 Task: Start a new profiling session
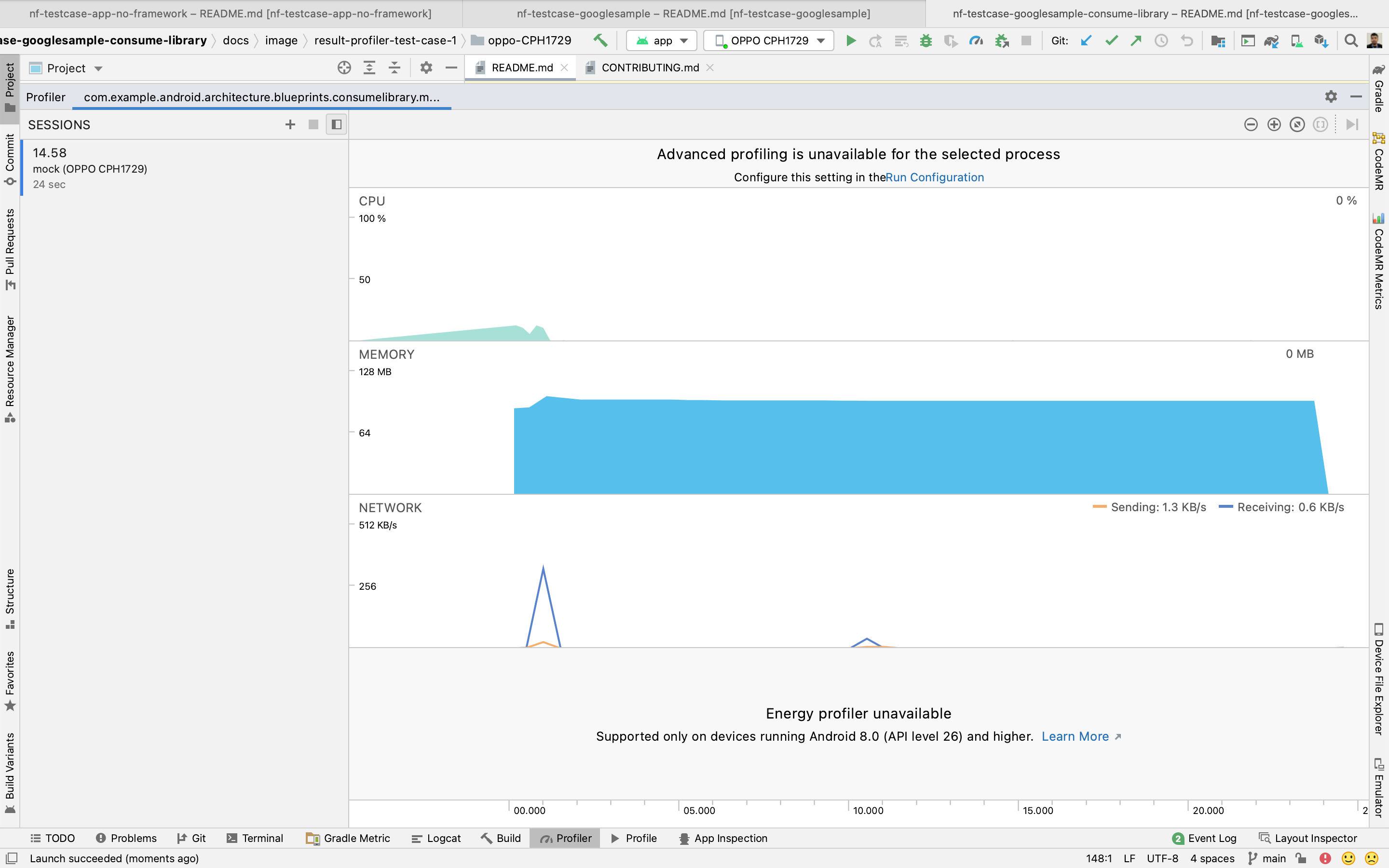click(290, 124)
